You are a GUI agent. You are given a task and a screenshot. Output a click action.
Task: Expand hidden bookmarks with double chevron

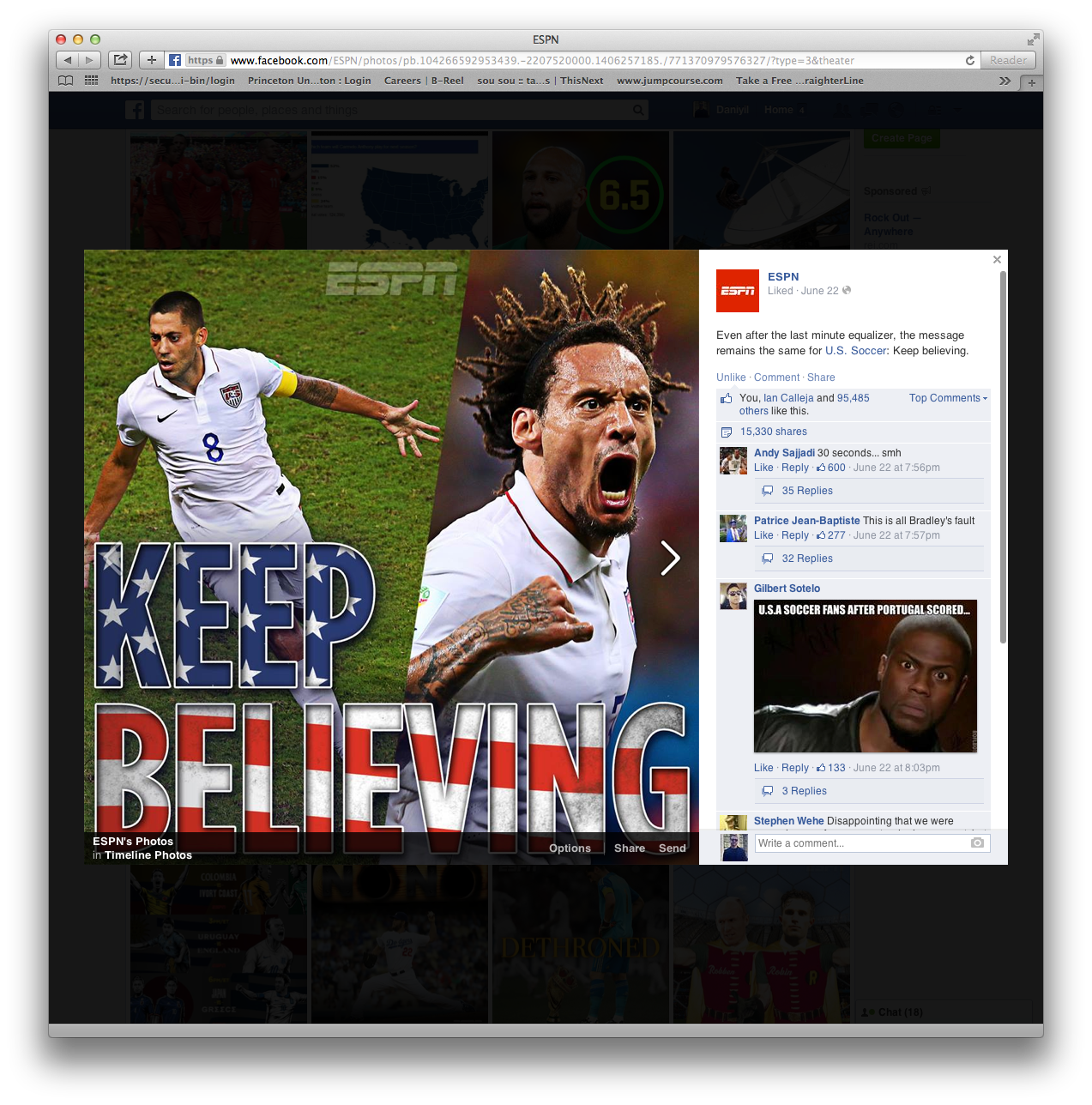pyautogui.click(x=1005, y=81)
